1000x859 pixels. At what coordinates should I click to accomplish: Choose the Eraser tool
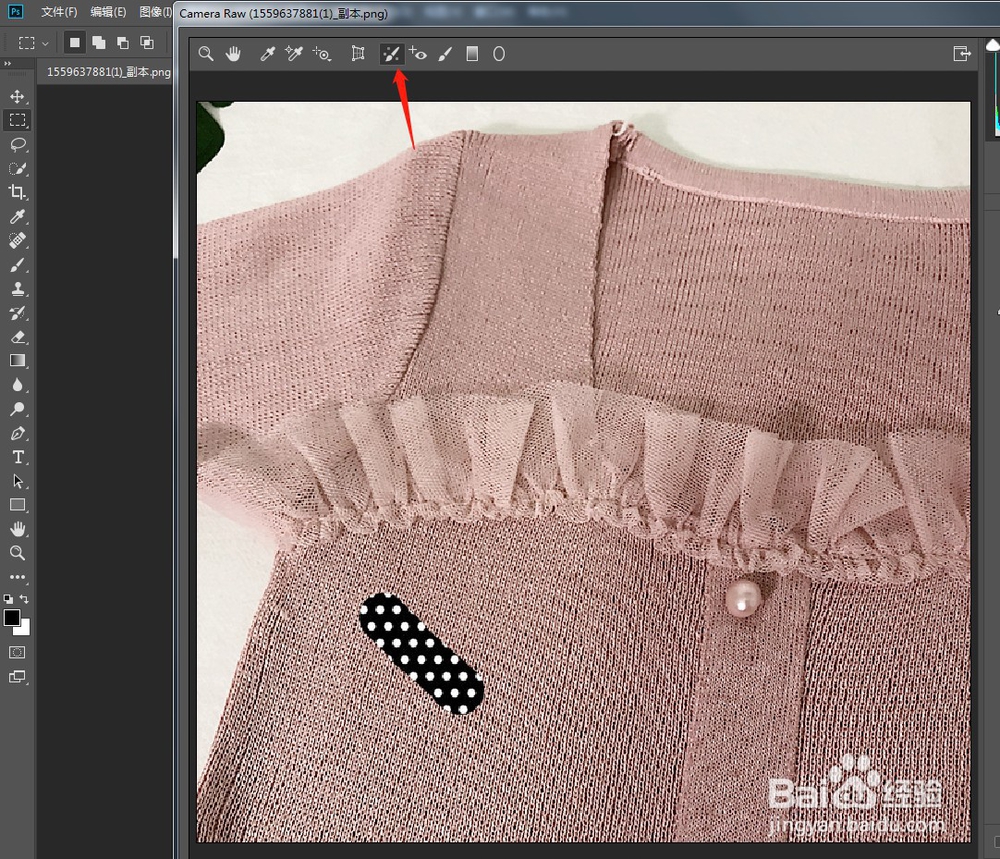pos(17,337)
